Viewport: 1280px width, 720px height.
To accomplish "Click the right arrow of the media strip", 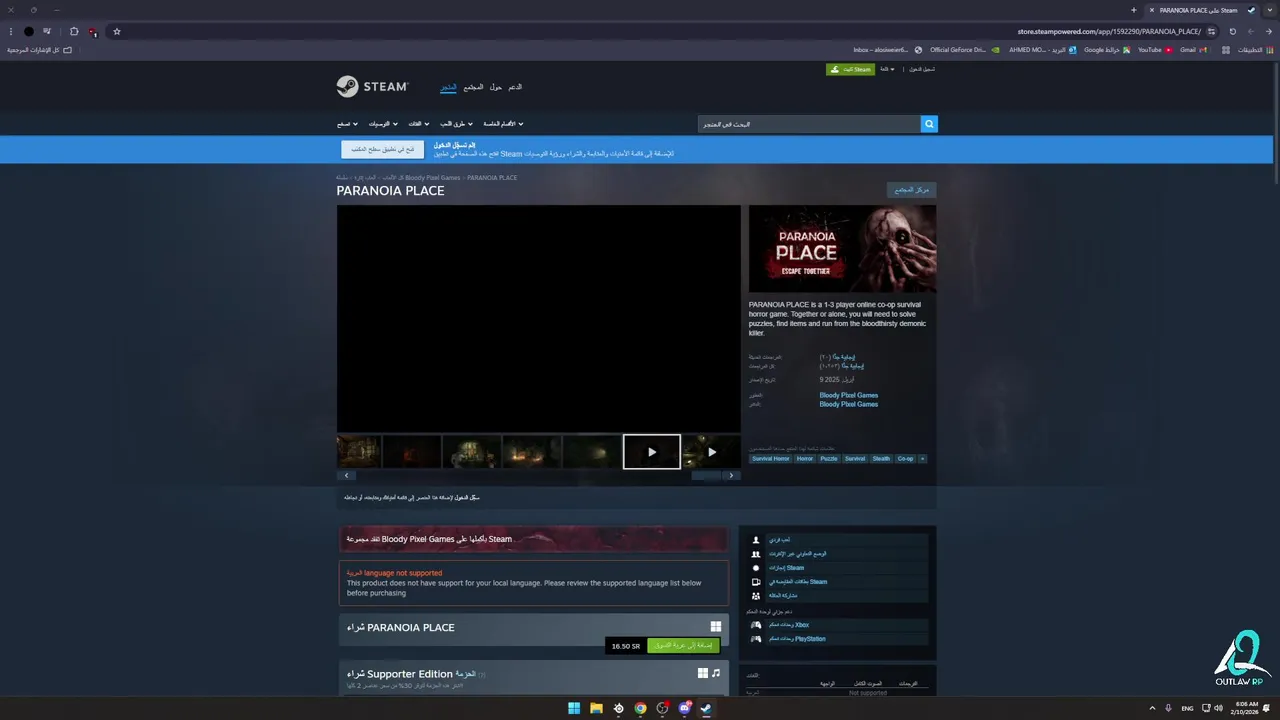I will (x=731, y=476).
